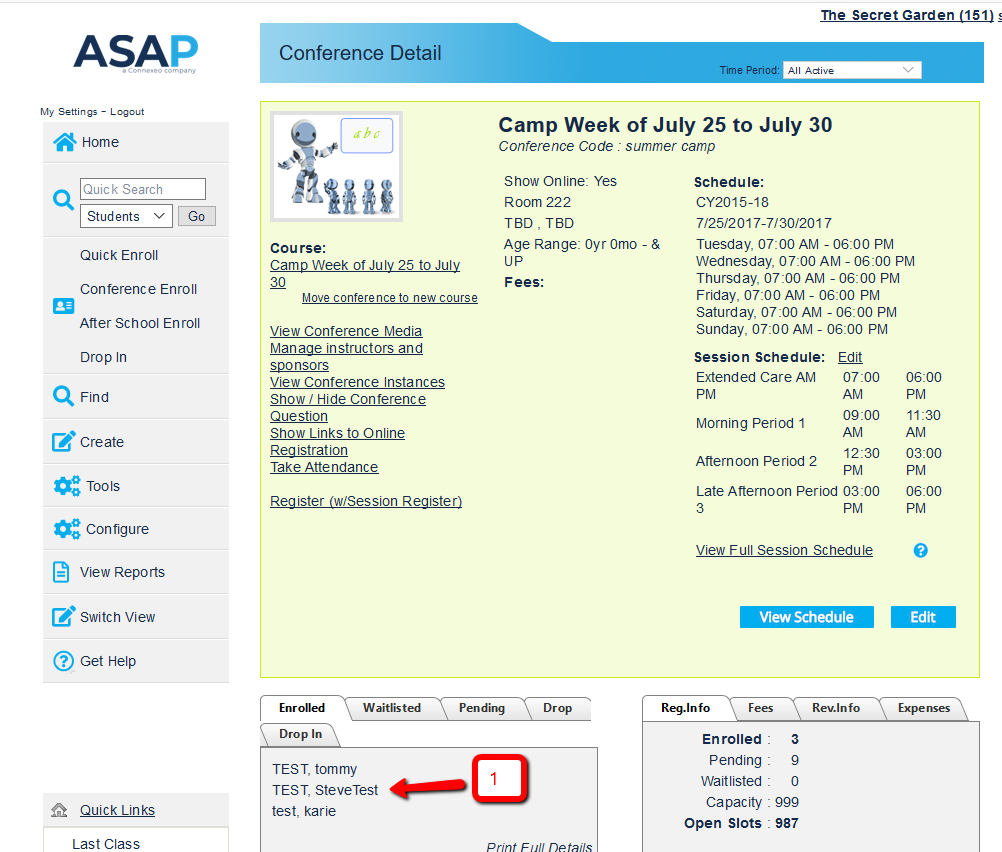The width and height of the screenshot is (1002, 852).
Task: Click the Find magnifier icon
Action: point(63,397)
